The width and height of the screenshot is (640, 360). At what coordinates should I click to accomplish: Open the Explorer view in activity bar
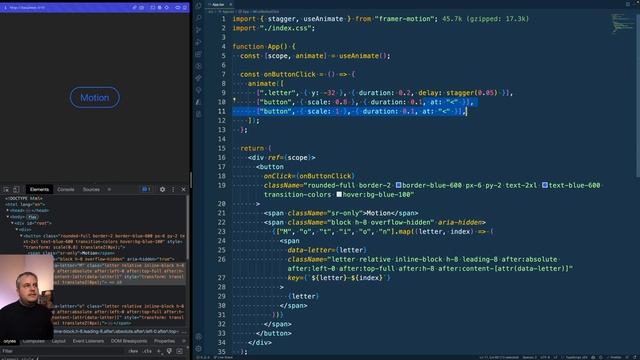(199, 6)
